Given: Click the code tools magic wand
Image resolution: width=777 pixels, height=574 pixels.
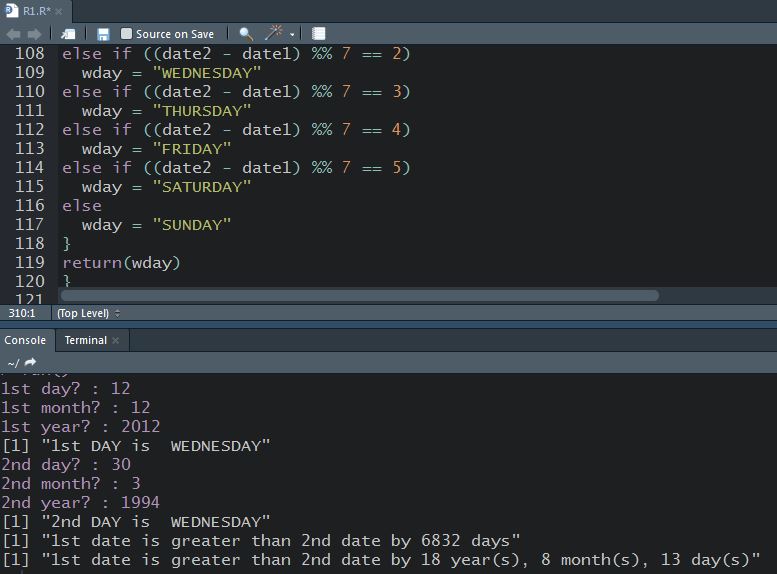Looking at the screenshot, I should [x=273, y=34].
